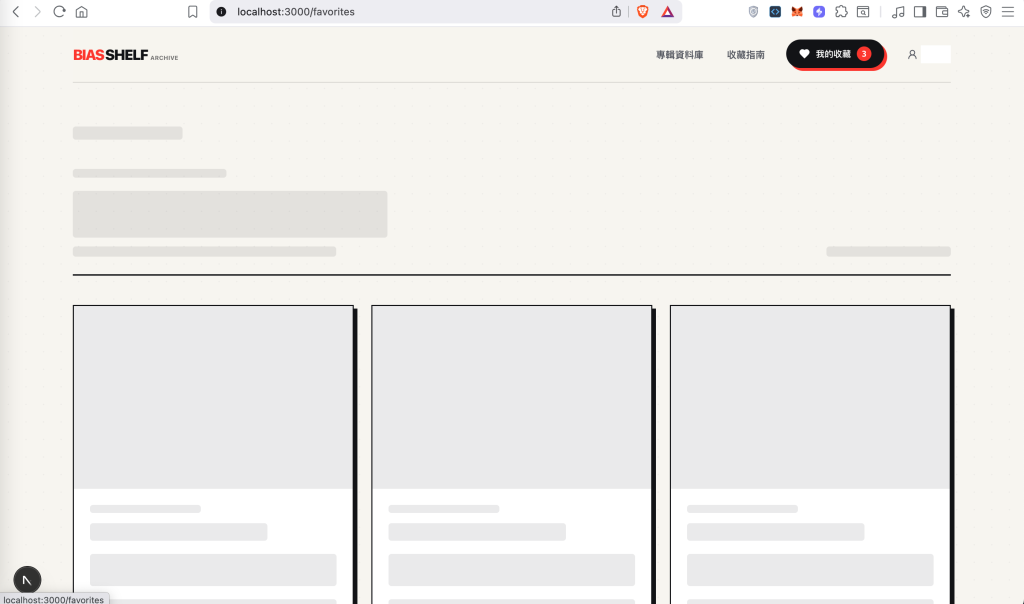Click the BIASSHELF Archive logo

(x=125, y=55)
